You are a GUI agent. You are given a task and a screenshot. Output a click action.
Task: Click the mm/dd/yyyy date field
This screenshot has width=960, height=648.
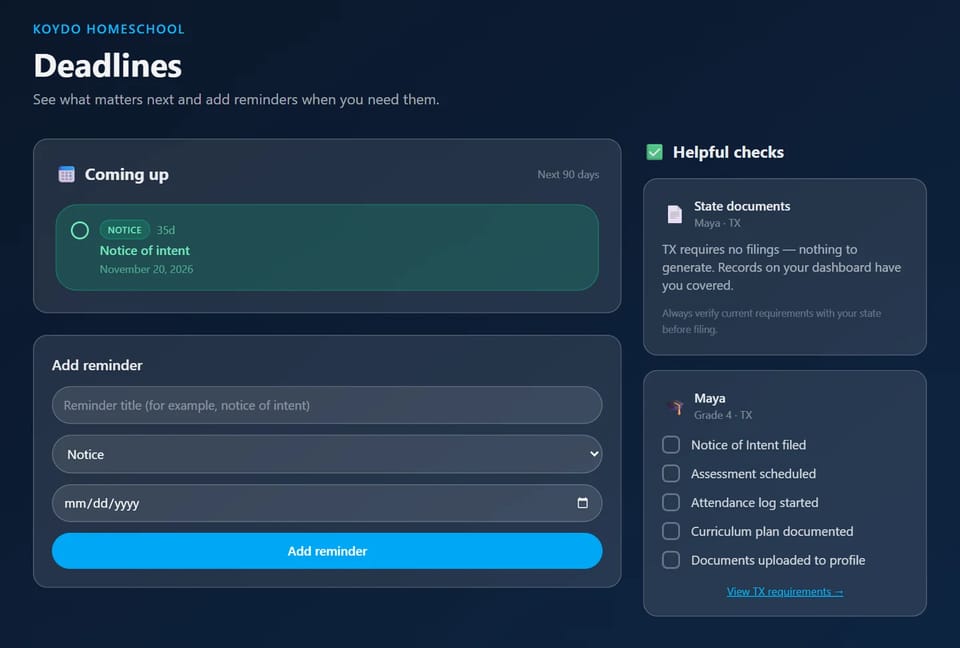[327, 503]
